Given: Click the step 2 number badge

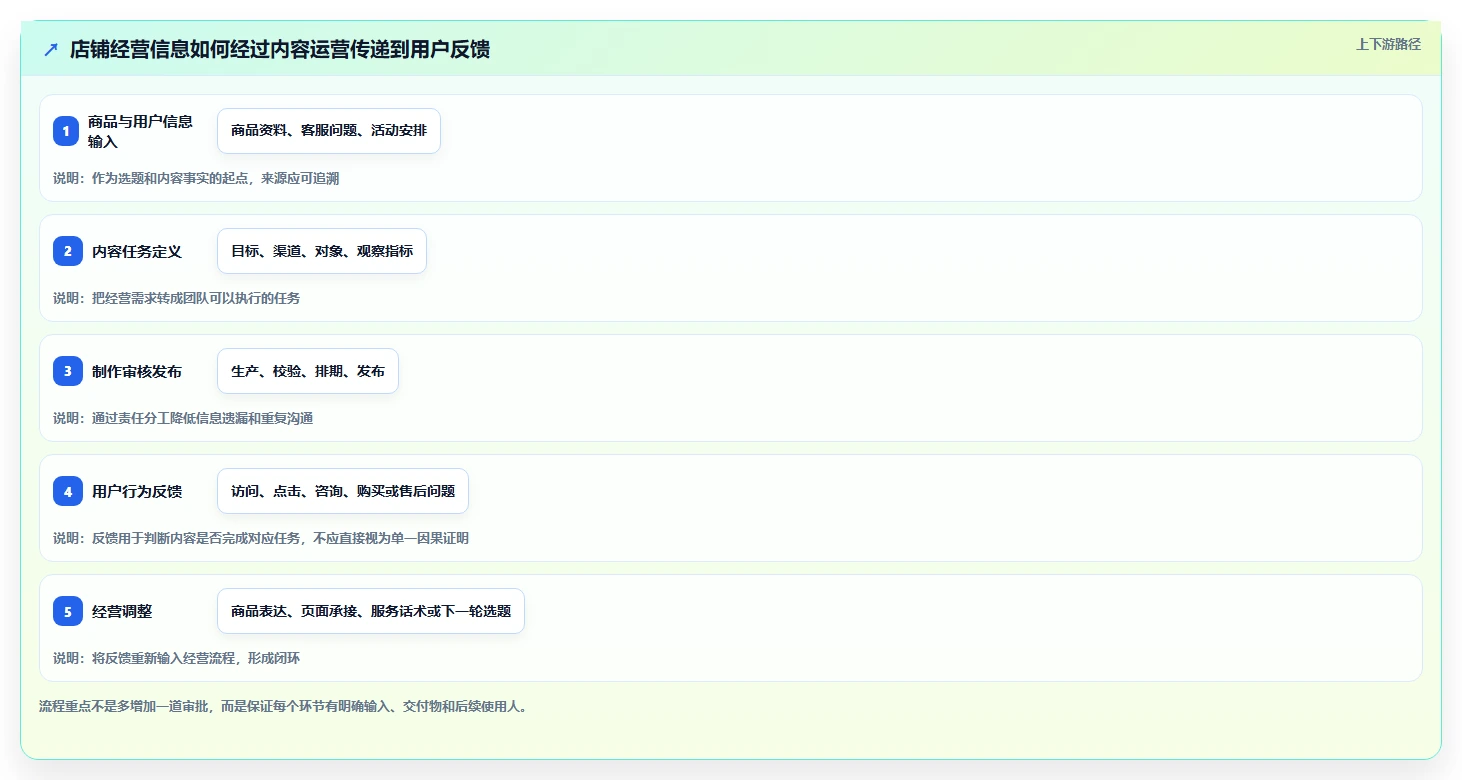Looking at the screenshot, I should click(68, 251).
